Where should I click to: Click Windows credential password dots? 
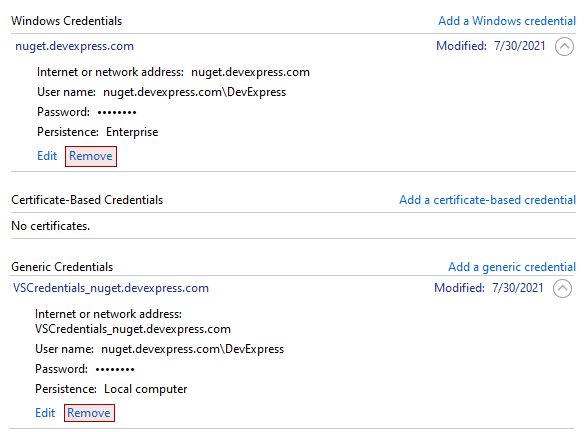(x=117, y=112)
